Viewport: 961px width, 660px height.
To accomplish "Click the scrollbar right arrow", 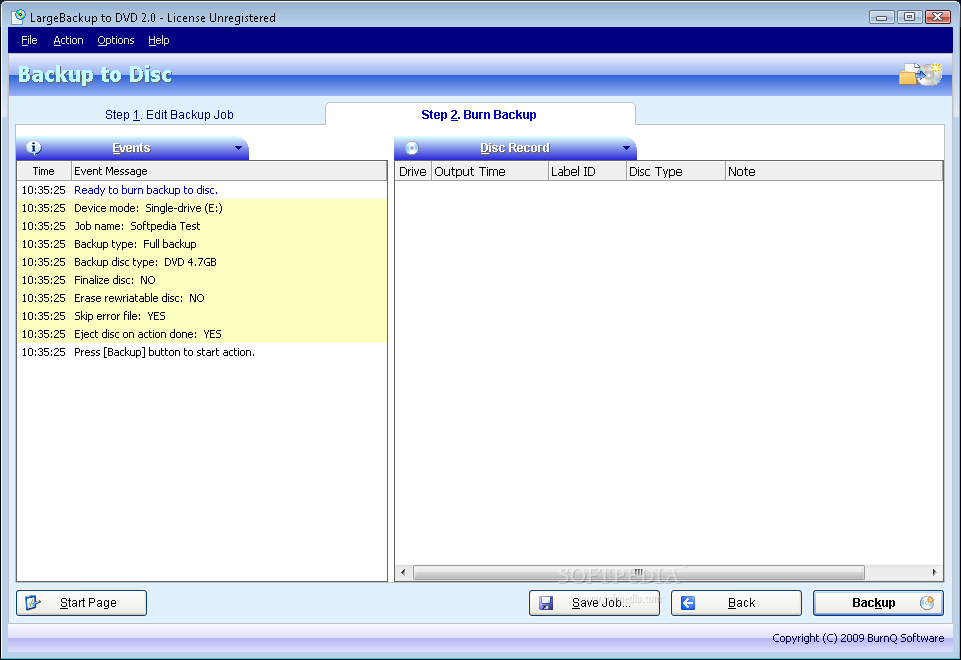I will tap(934, 572).
